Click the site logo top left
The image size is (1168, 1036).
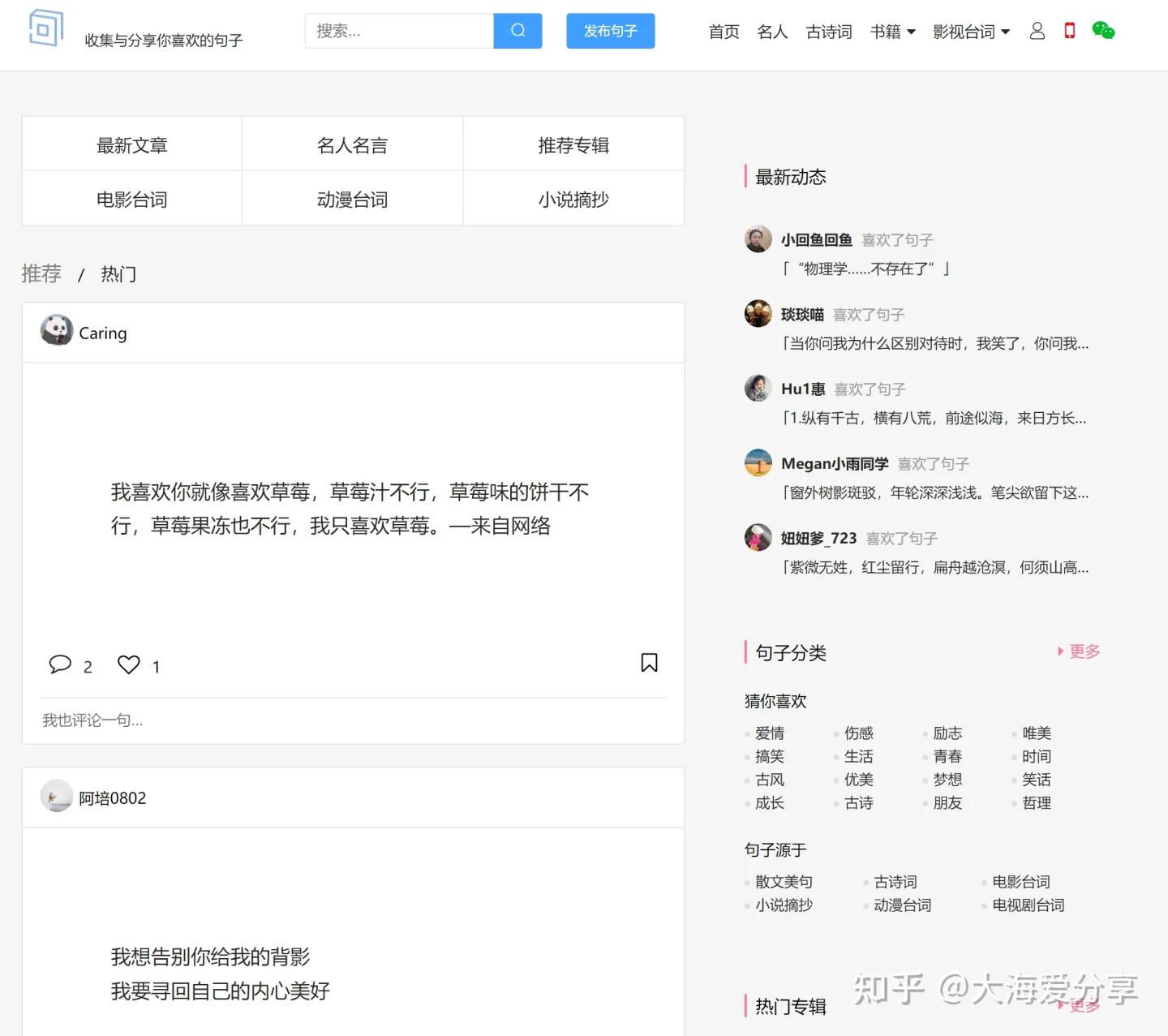tap(45, 28)
